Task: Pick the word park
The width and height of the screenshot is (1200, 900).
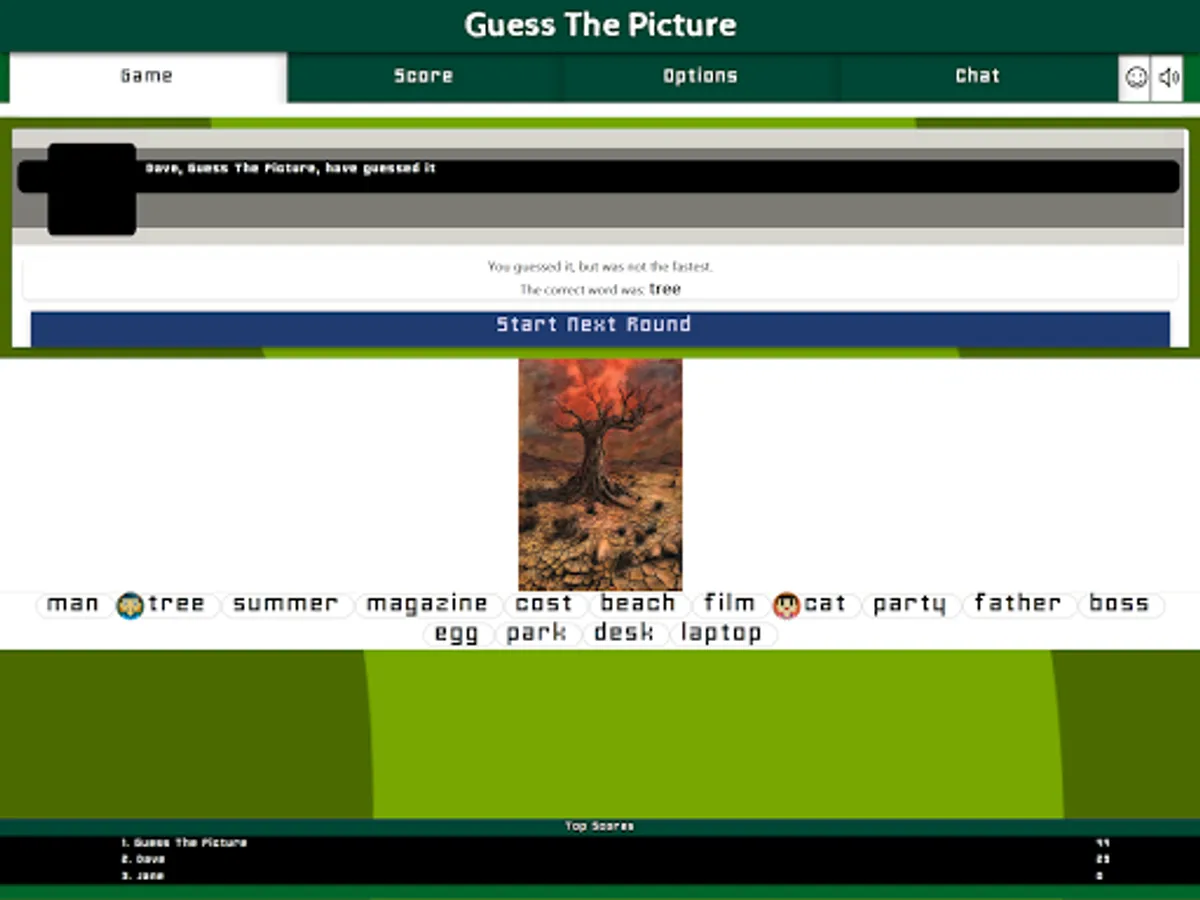Action: [537, 634]
